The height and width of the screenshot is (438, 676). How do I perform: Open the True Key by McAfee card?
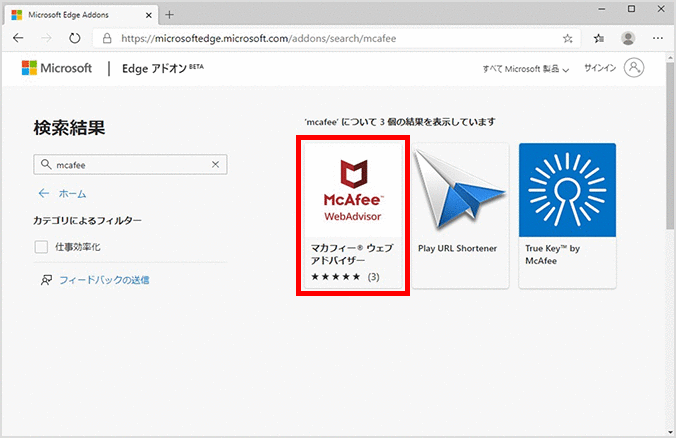click(x=567, y=216)
